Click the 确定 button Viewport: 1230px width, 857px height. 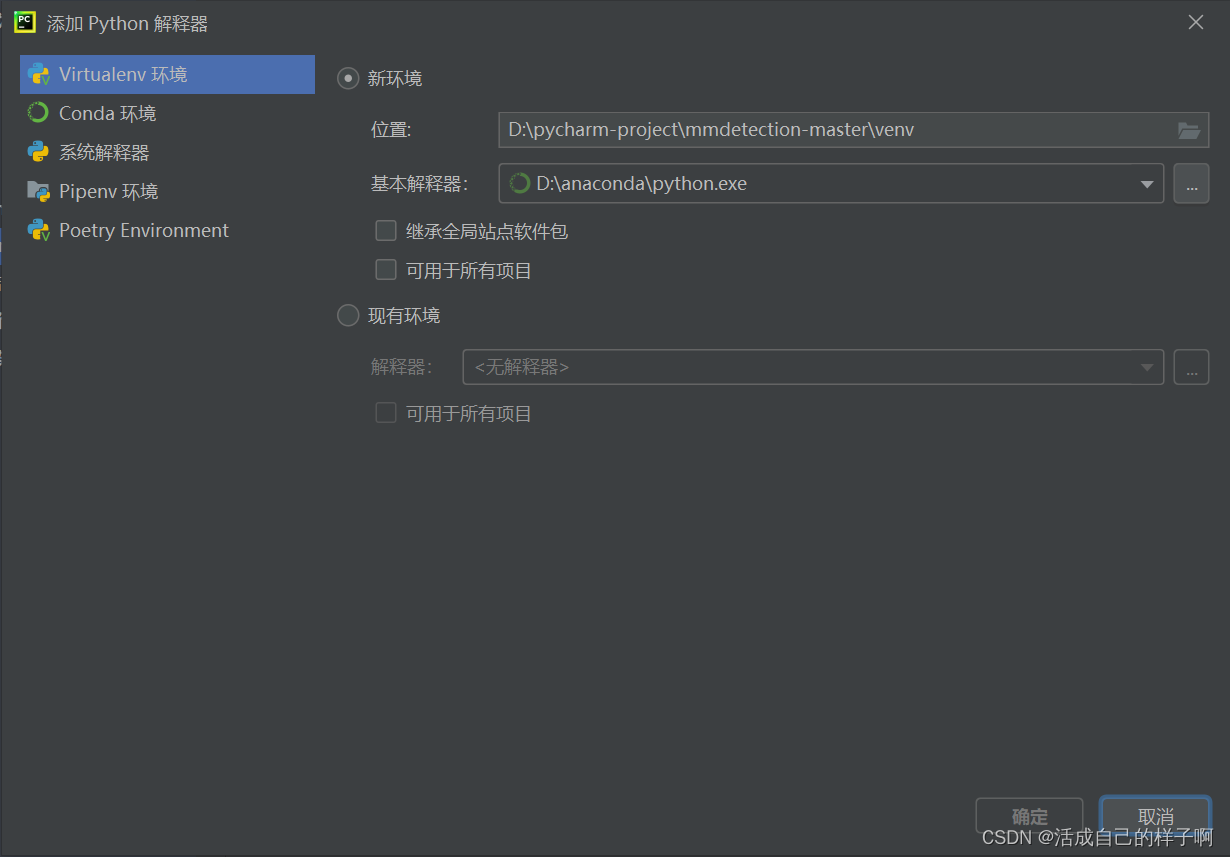(1029, 816)
